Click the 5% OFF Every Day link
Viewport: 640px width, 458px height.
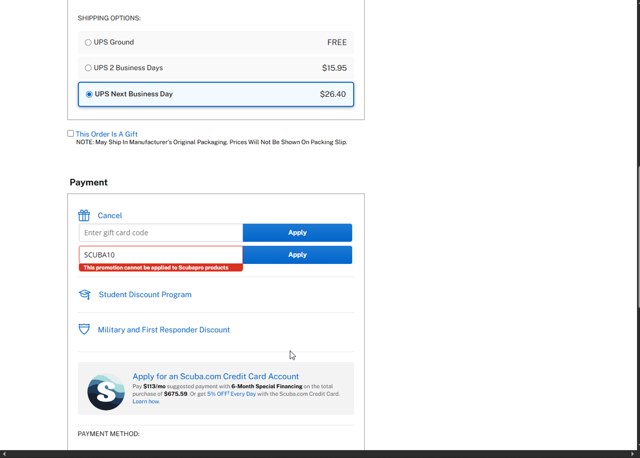click(231, 394)
